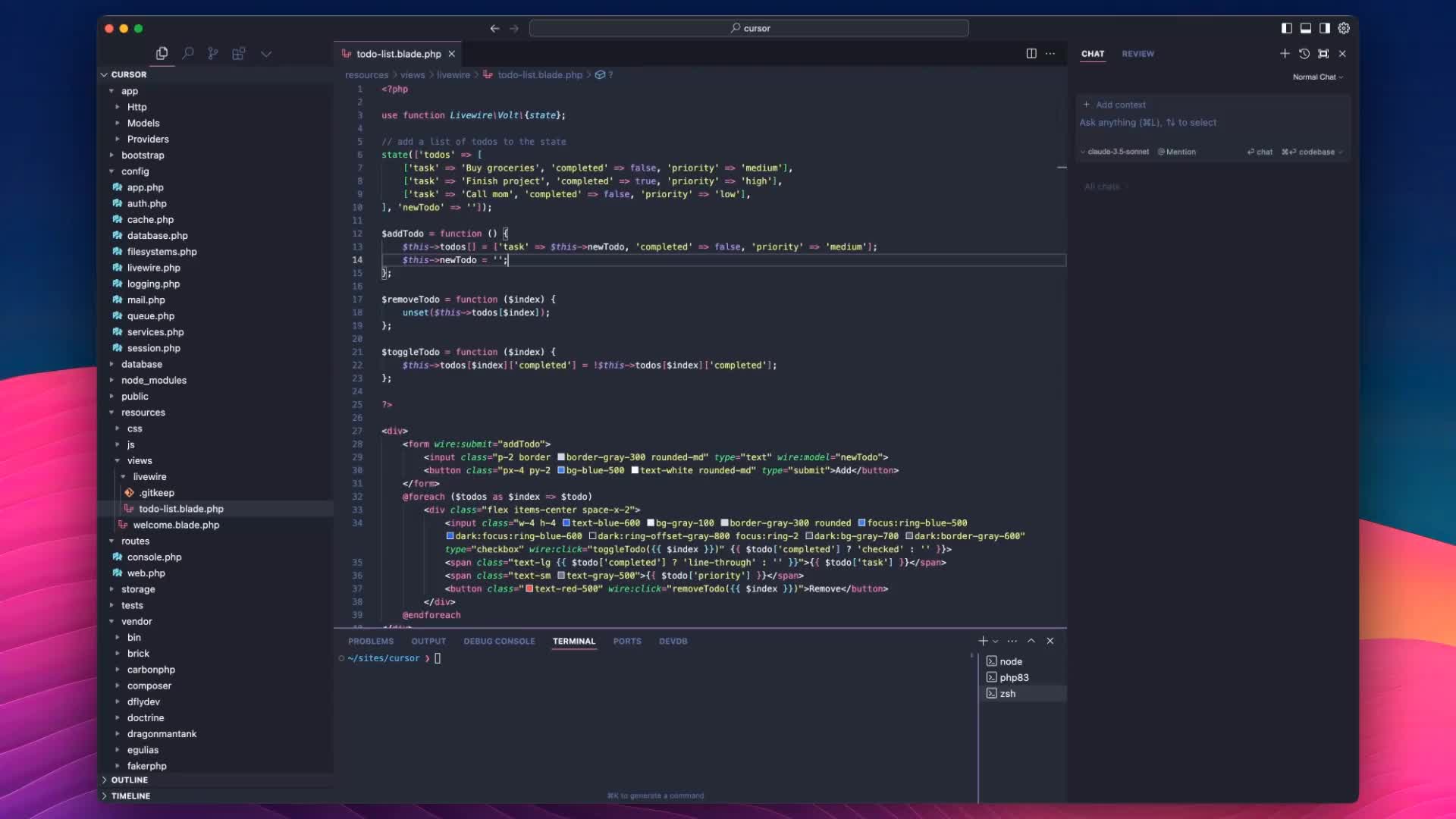
Task: Click the CHAT tab in right panel
Action: (1092, 53)
